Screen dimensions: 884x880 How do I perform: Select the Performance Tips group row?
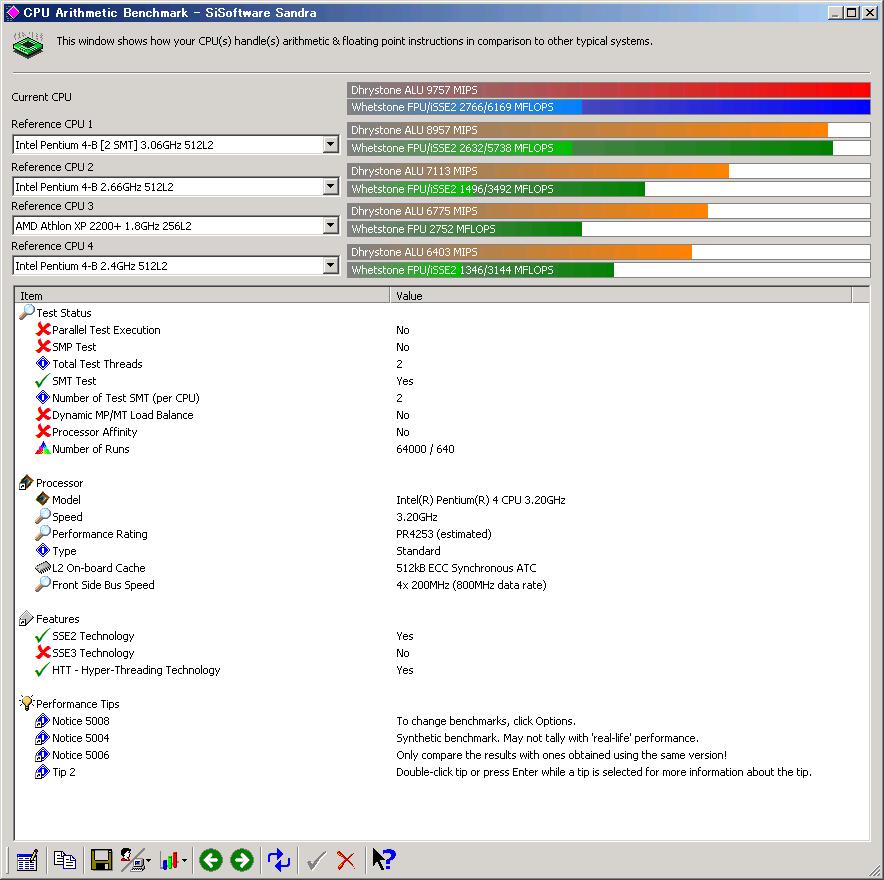[69, 704]
